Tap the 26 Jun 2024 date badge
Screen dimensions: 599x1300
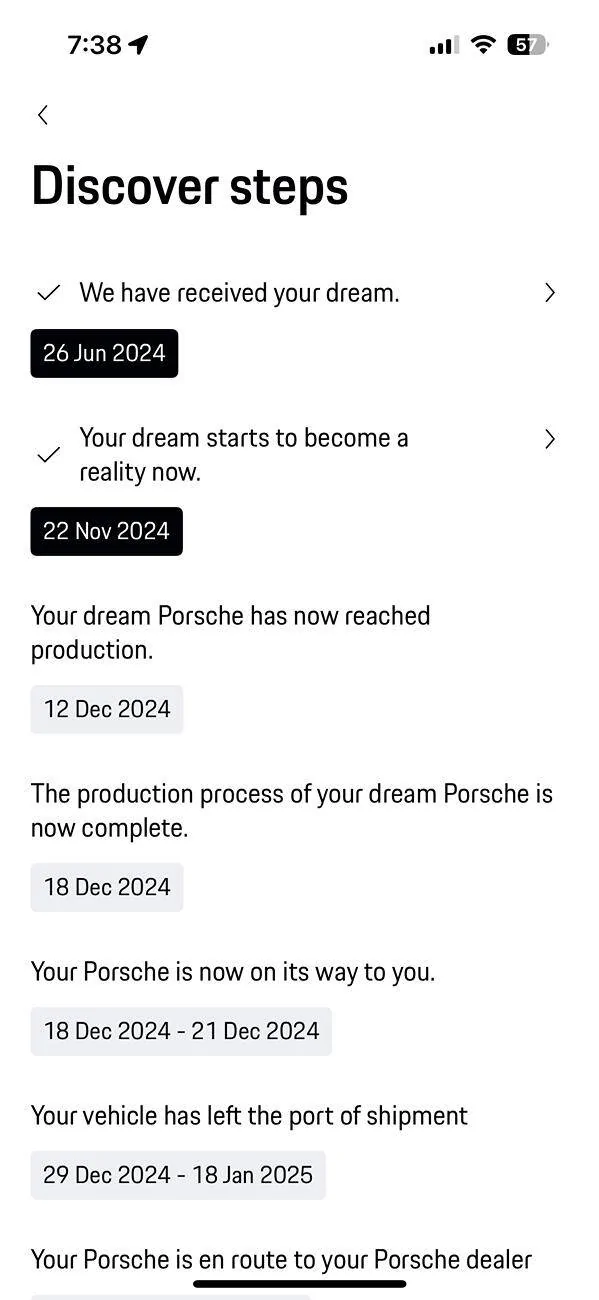coord(104,353)
